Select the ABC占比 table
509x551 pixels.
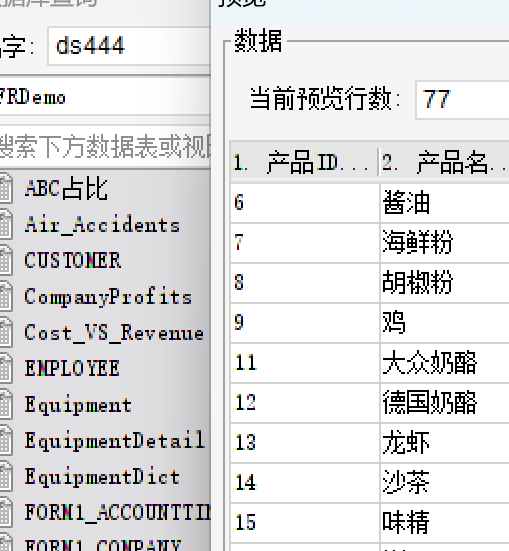[x=66, y=189]
